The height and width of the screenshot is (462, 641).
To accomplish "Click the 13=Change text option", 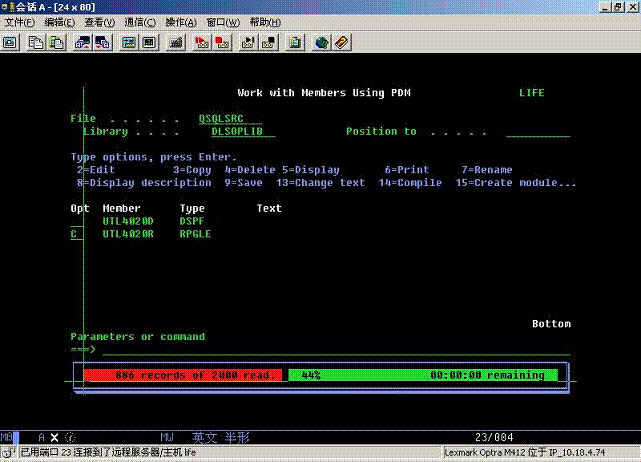I will (x=320, y=183).
